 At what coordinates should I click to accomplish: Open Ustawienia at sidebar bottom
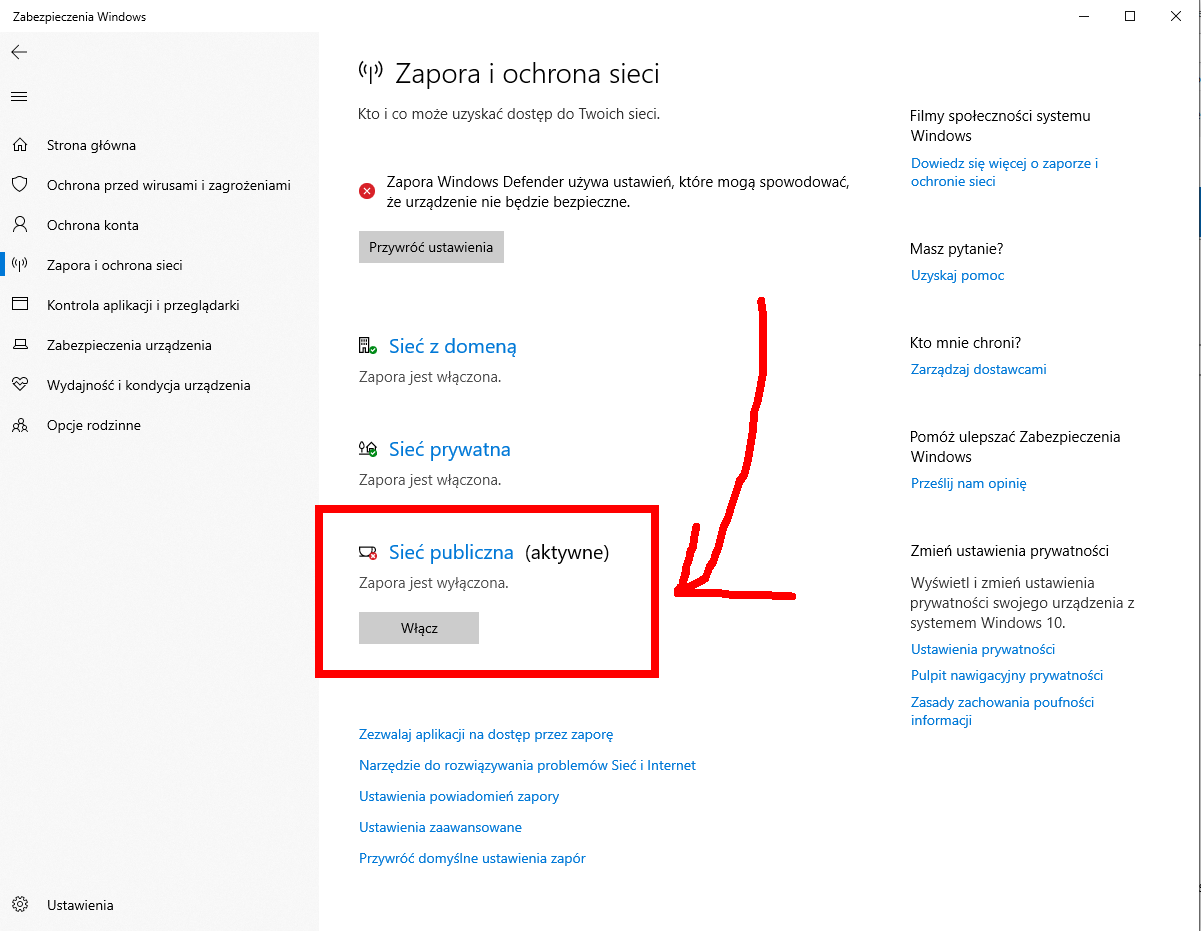point(80,905)
